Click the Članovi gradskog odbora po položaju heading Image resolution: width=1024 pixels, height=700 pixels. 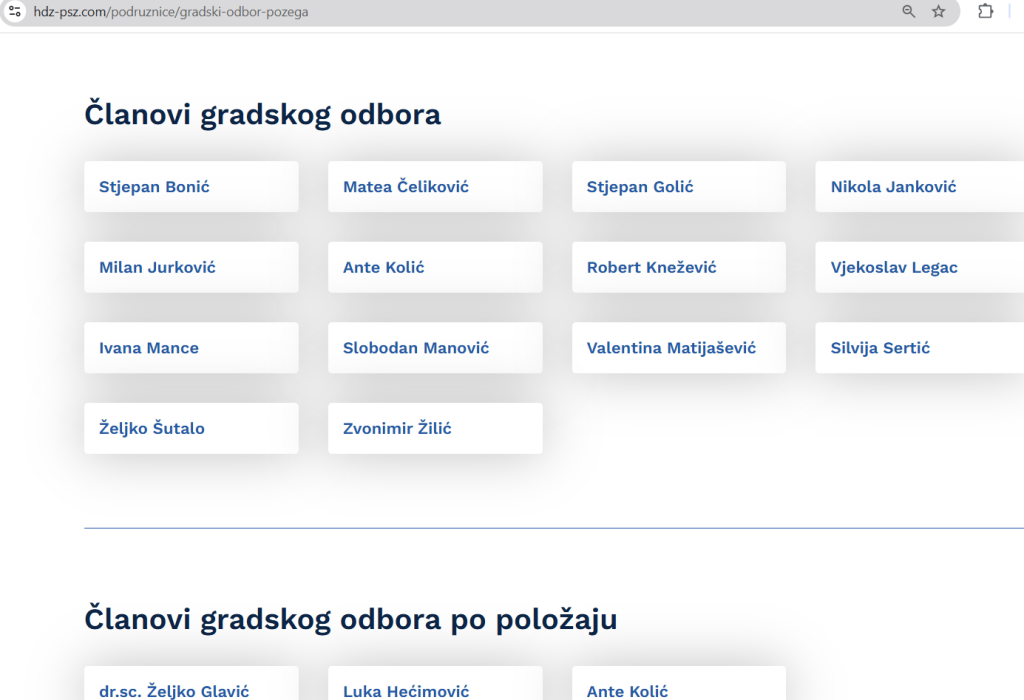point(351,620)
